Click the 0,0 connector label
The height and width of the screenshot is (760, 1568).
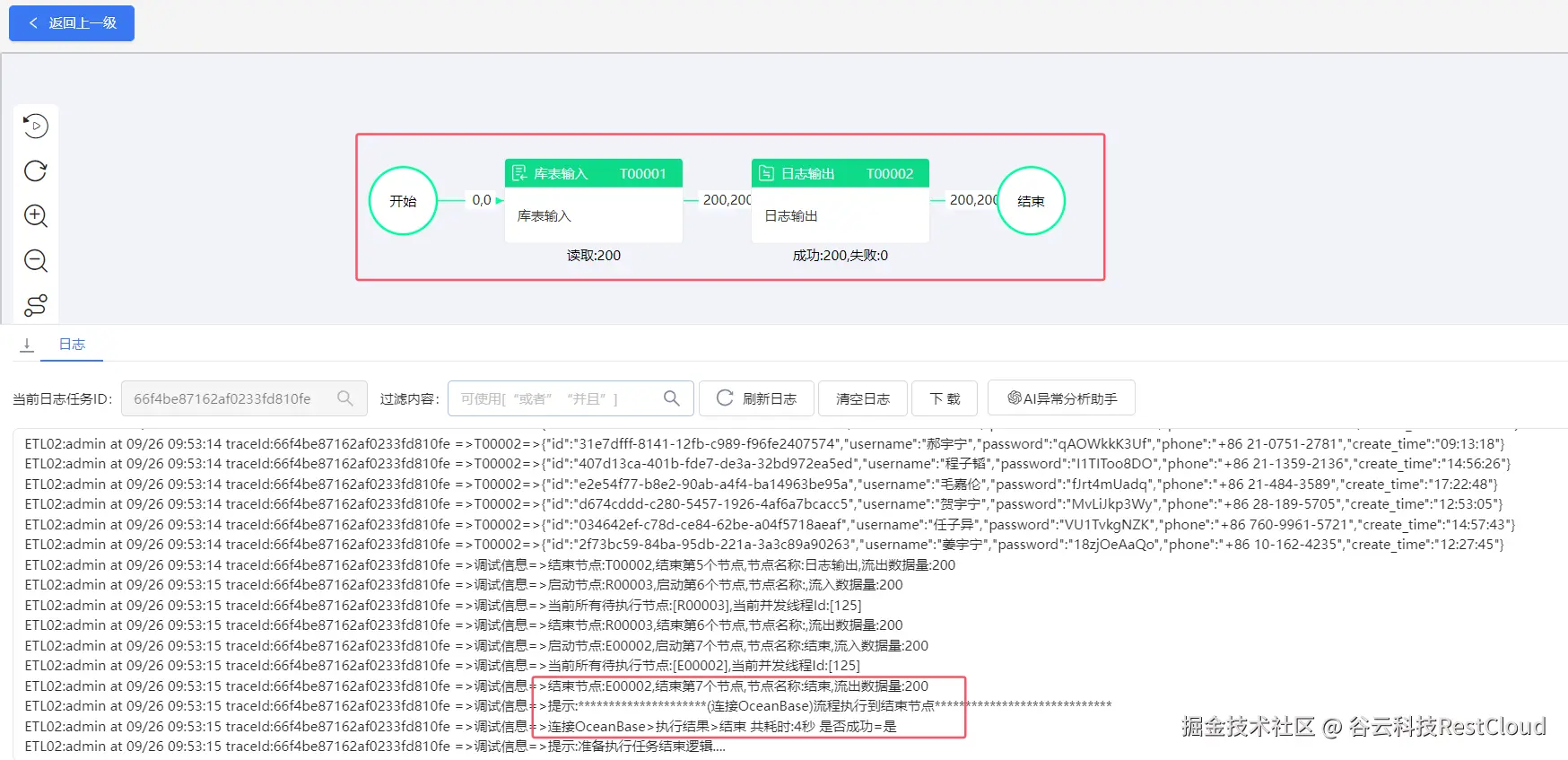(x=482, y=200)
